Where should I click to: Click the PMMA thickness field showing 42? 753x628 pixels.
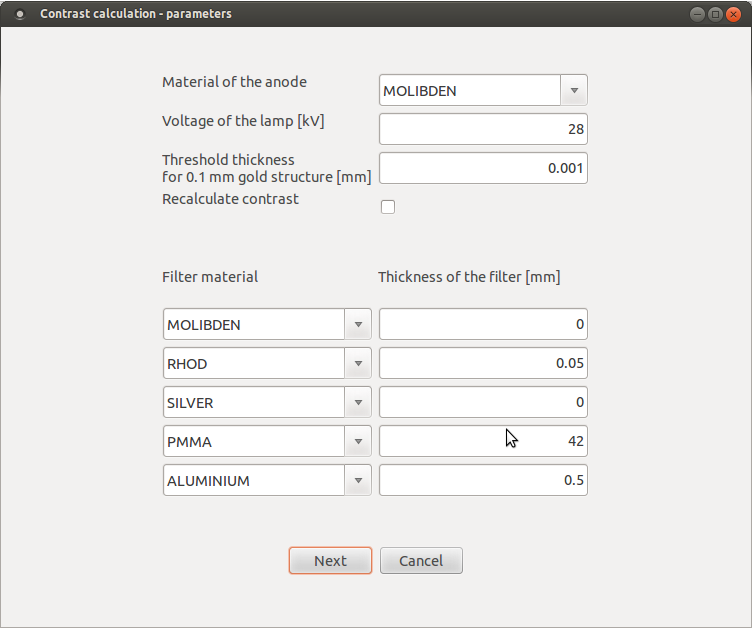pos(483,442)
